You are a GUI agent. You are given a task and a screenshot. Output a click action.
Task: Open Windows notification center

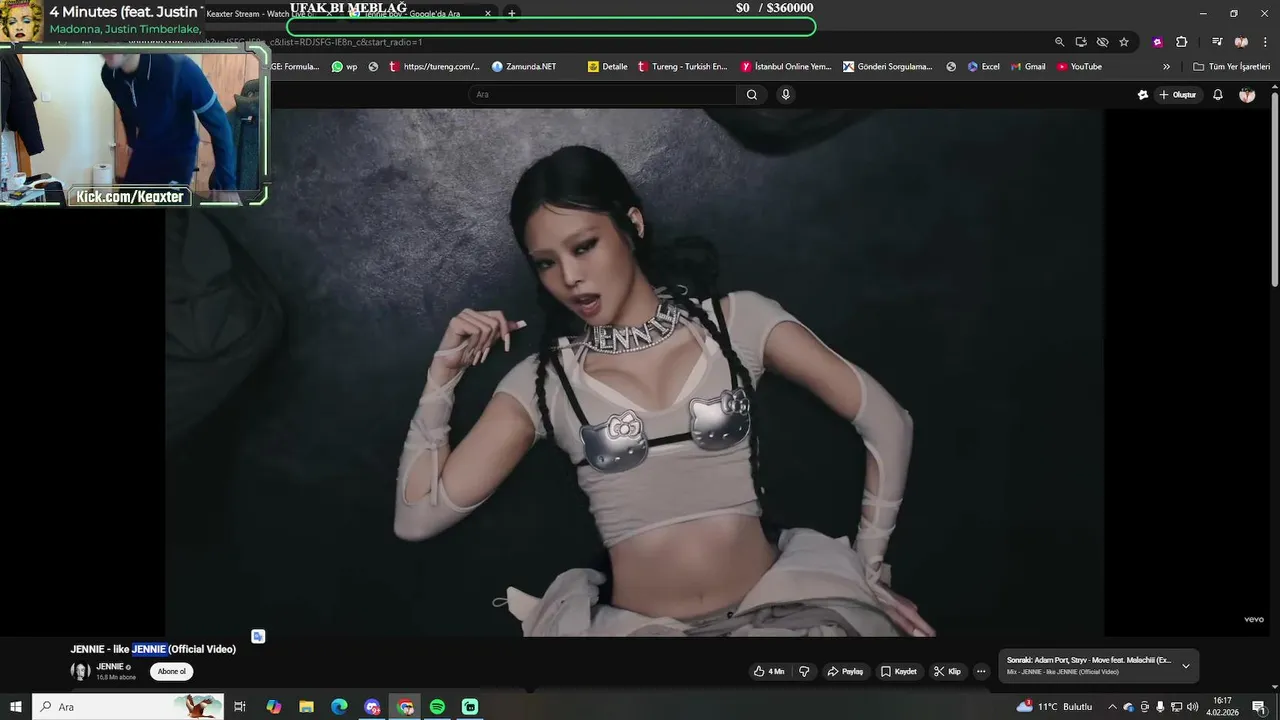[x=1259, y=707]
